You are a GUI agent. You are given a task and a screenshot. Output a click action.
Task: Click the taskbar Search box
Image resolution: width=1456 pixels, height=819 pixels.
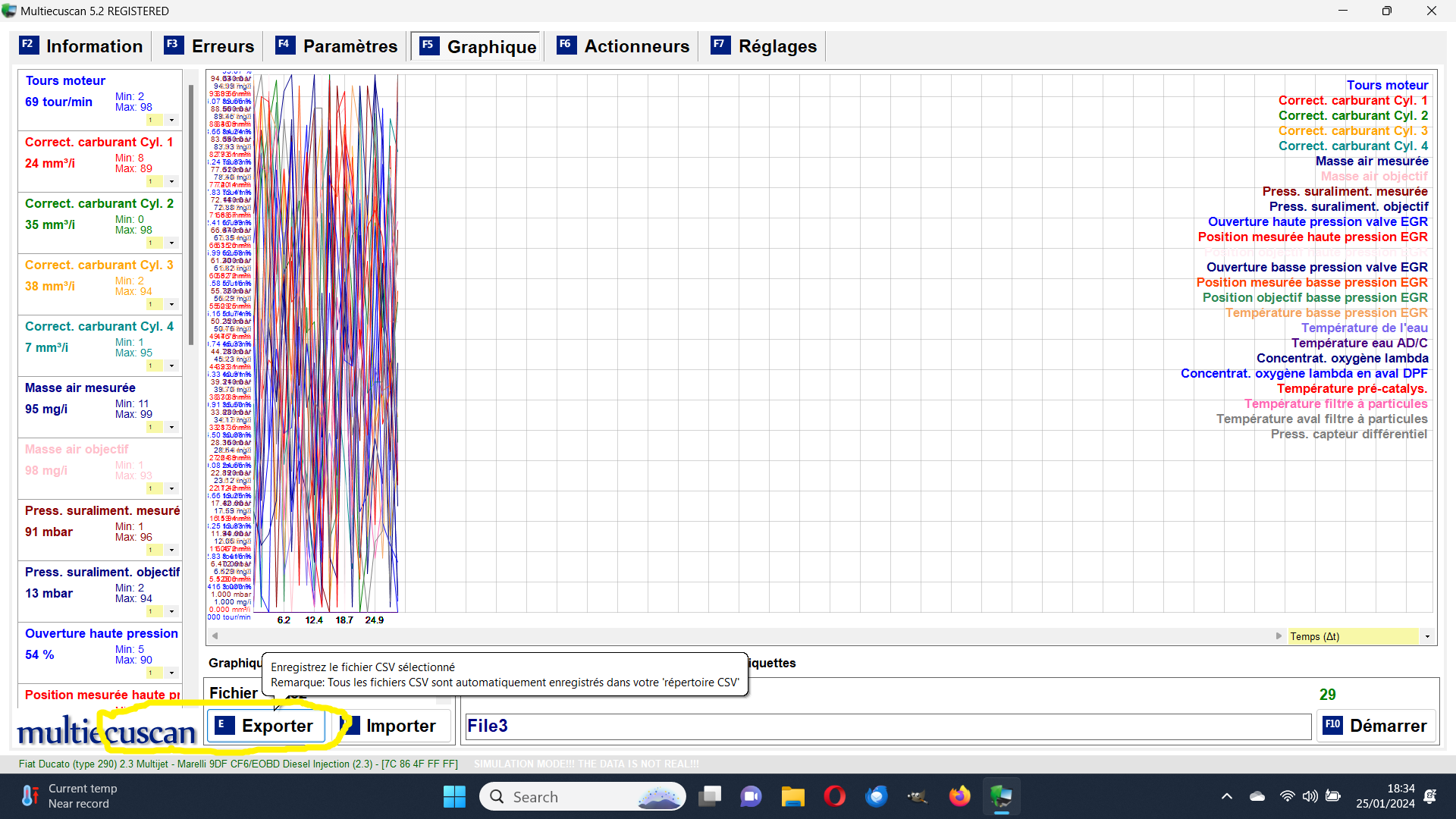[582, 796]
